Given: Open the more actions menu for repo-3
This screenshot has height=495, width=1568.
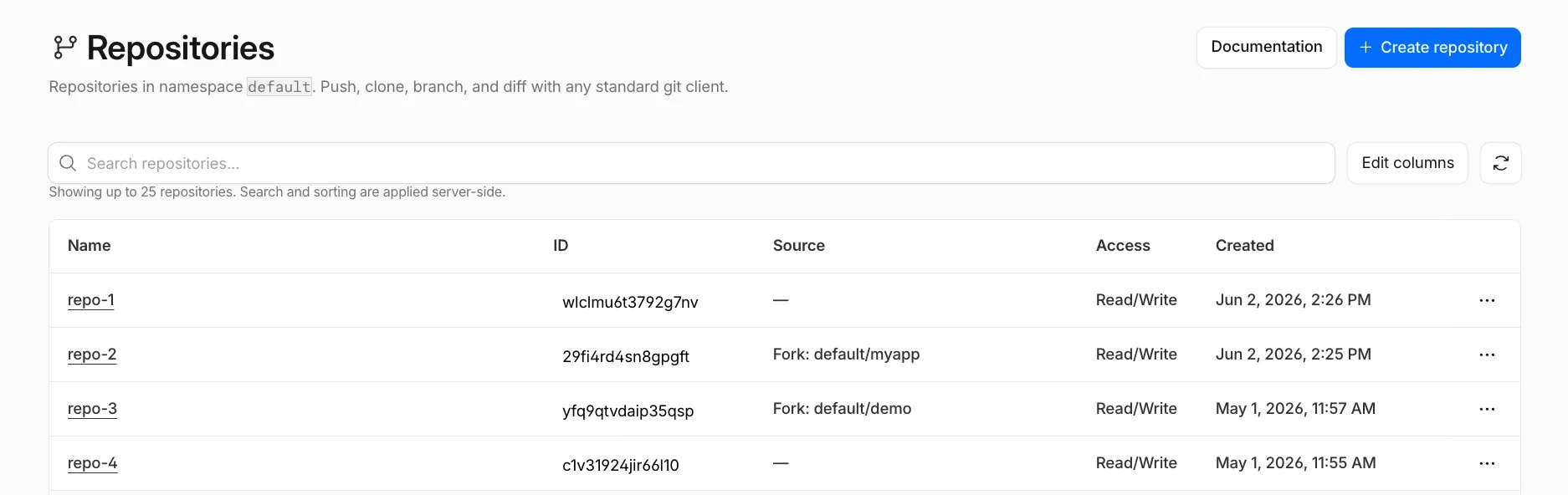Looking at the screenshot, I should (x=1486, y=409).
